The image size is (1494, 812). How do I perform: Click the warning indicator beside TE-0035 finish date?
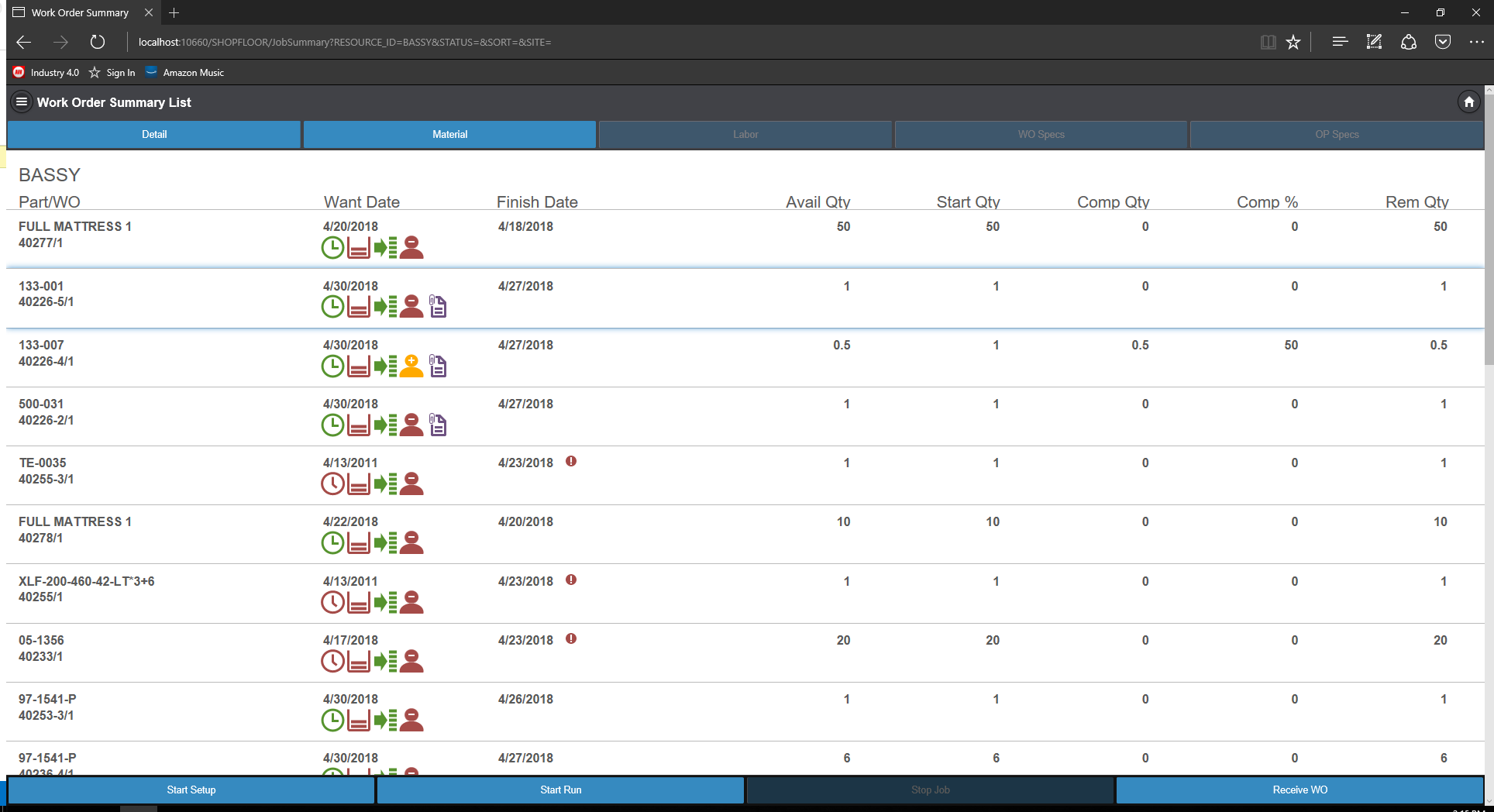coord(572,461)
